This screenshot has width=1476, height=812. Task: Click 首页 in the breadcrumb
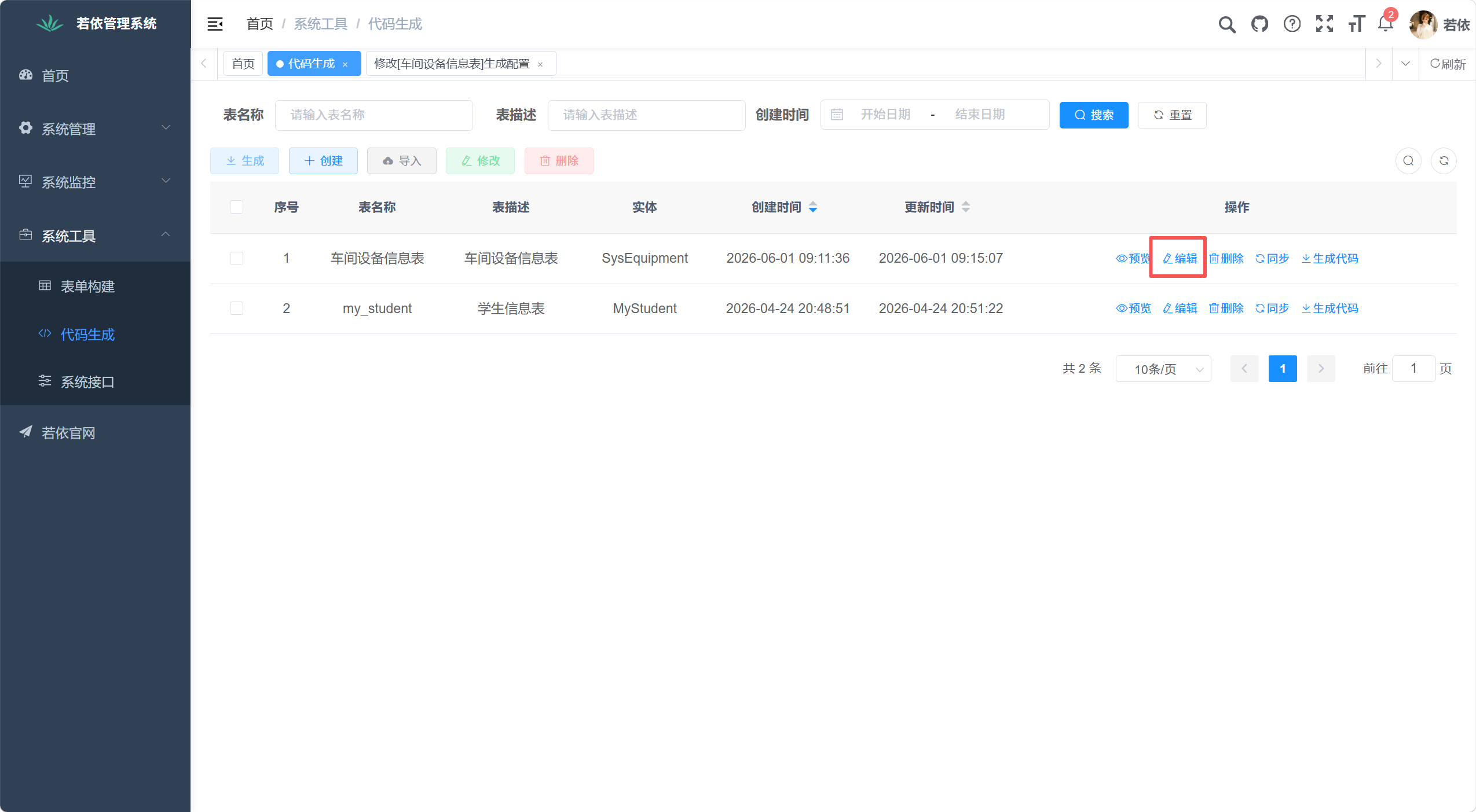coord(259,24)
